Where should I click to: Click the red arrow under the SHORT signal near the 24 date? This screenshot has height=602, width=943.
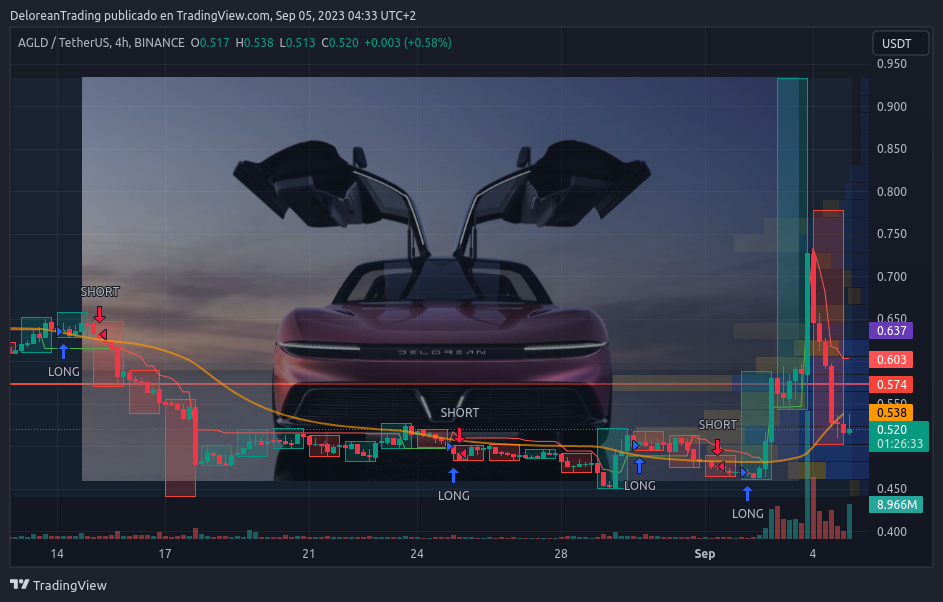pos(459,435)
